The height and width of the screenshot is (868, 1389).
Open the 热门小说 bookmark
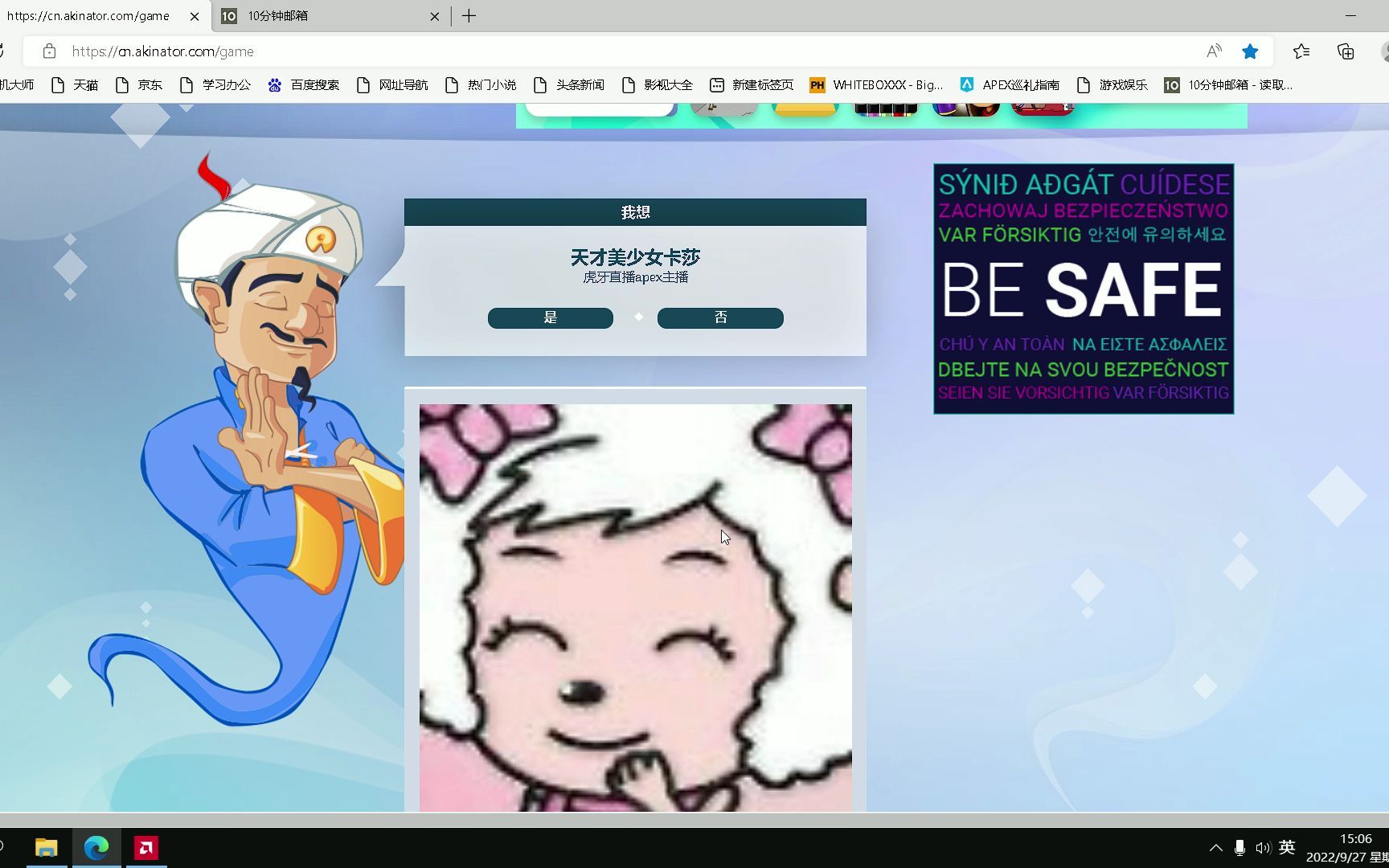[x=481, y=84]
